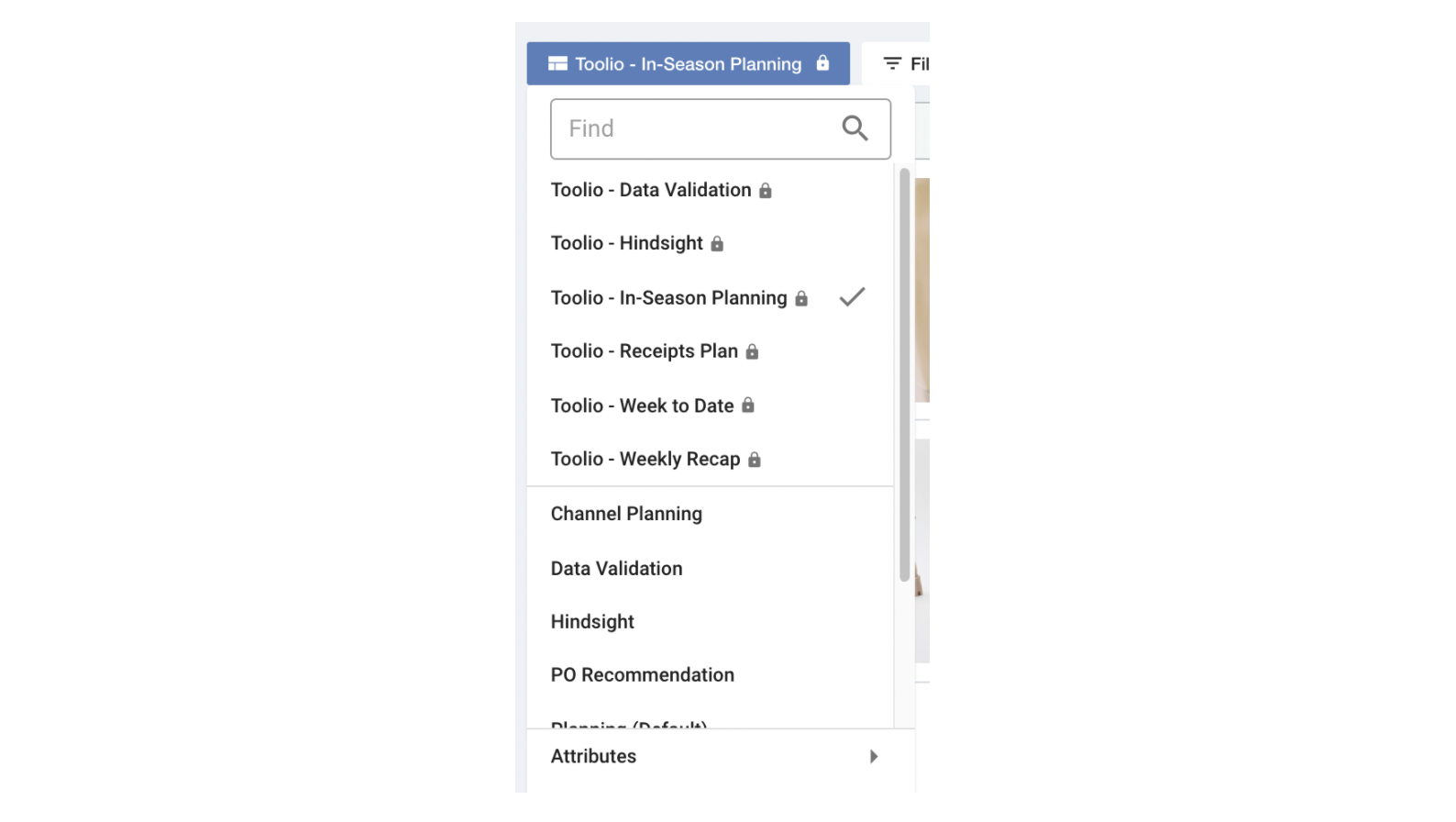
Task: Click lock icon beside Toolio - Hindsight
Action: pyautogui.click(x=717, y=244)
